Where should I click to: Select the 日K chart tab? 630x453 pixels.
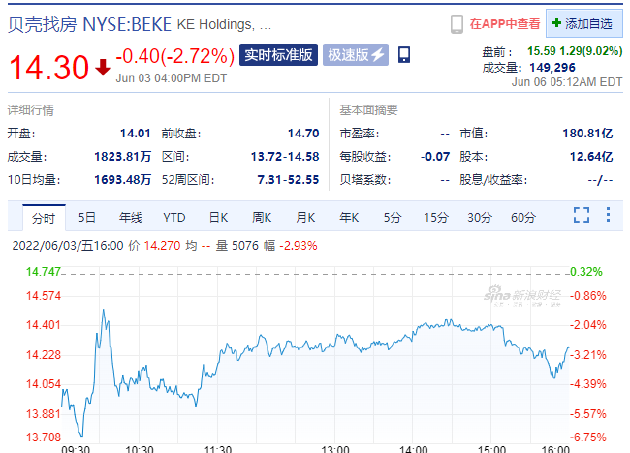218,218
